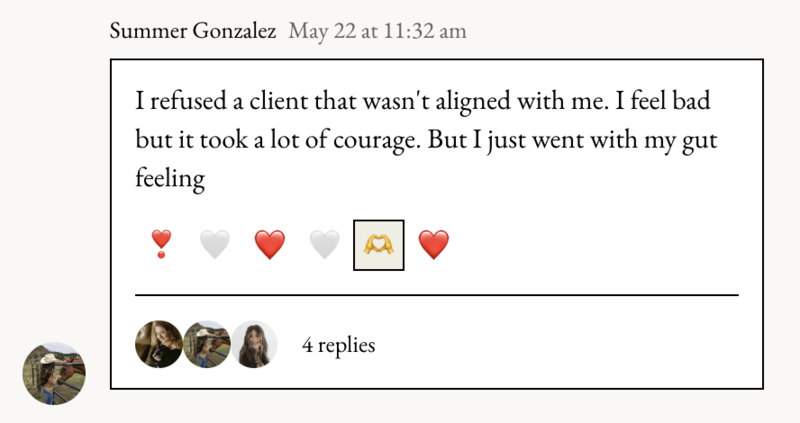Click the word "courage" in the post
Viewport: 800px width, 423px height.
pos(377,140)
